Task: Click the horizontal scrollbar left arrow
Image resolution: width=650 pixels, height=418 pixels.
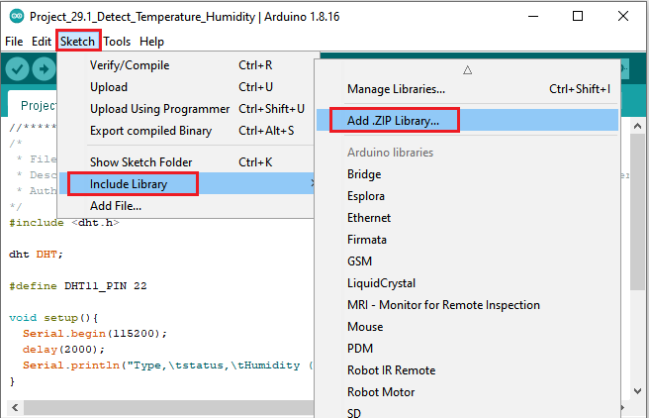Action: click(x=15, y=407)
